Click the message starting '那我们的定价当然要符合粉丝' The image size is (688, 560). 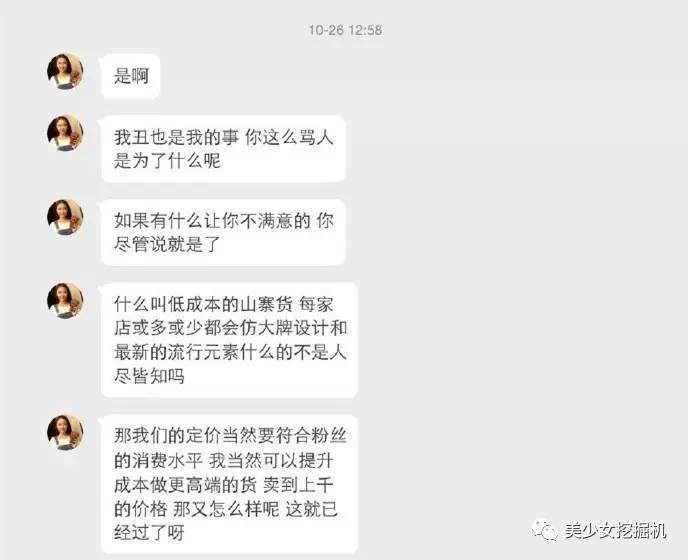229,484
